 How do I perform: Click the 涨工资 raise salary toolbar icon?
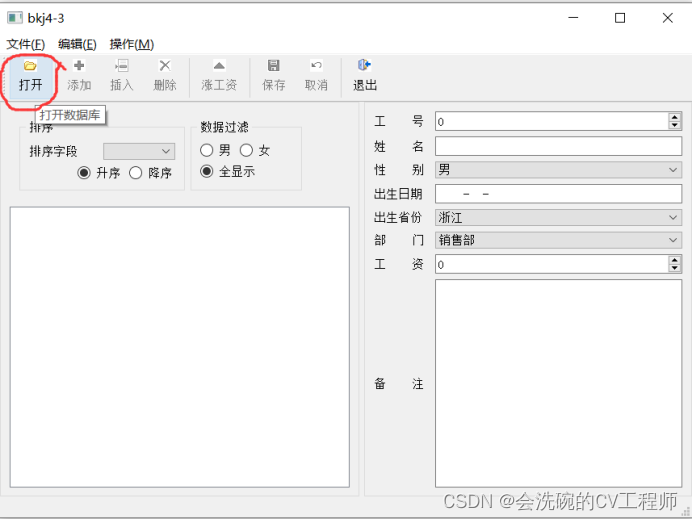click(x=219, y=66)
